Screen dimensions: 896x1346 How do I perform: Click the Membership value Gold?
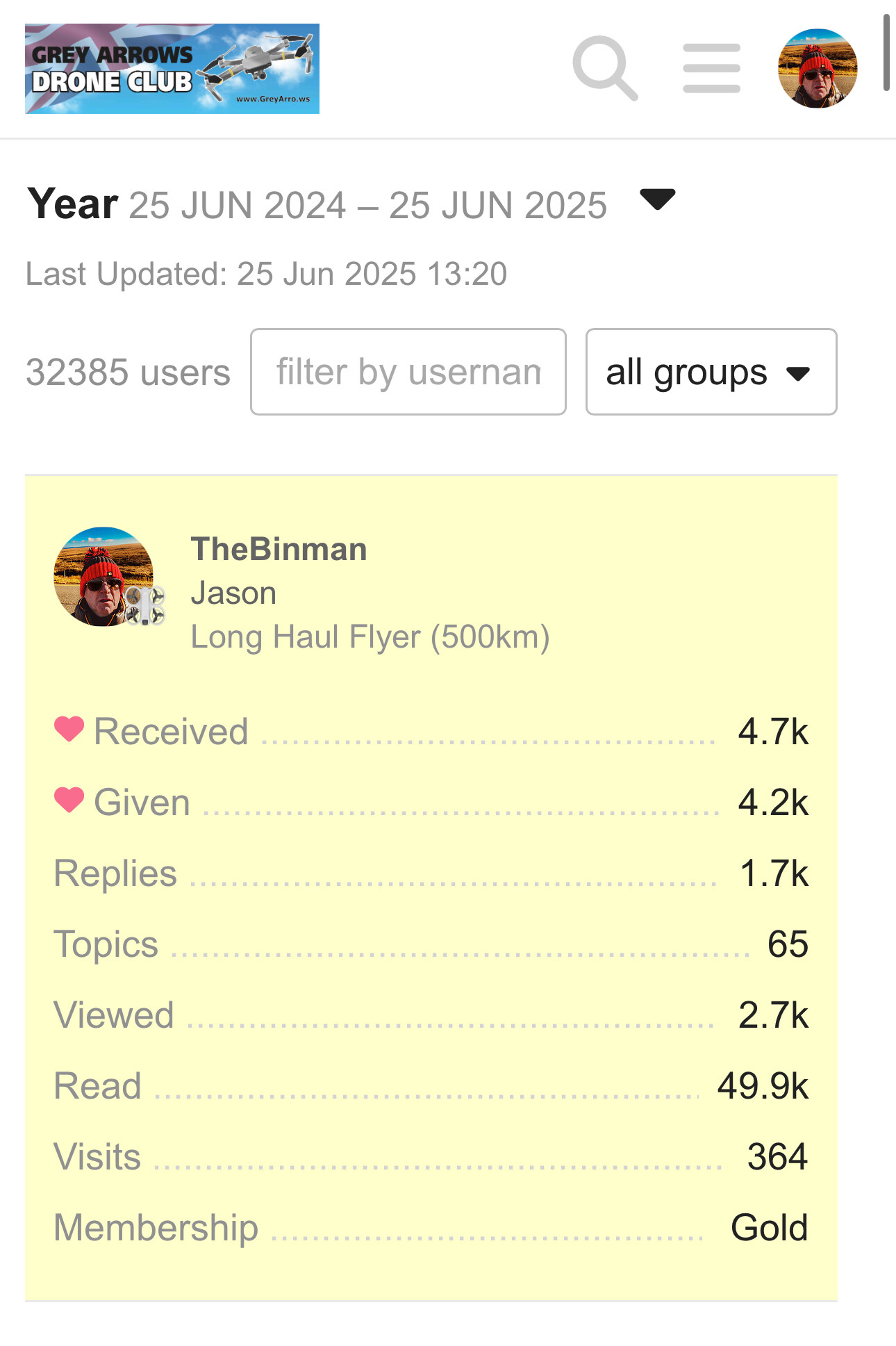coord(770,1228)
